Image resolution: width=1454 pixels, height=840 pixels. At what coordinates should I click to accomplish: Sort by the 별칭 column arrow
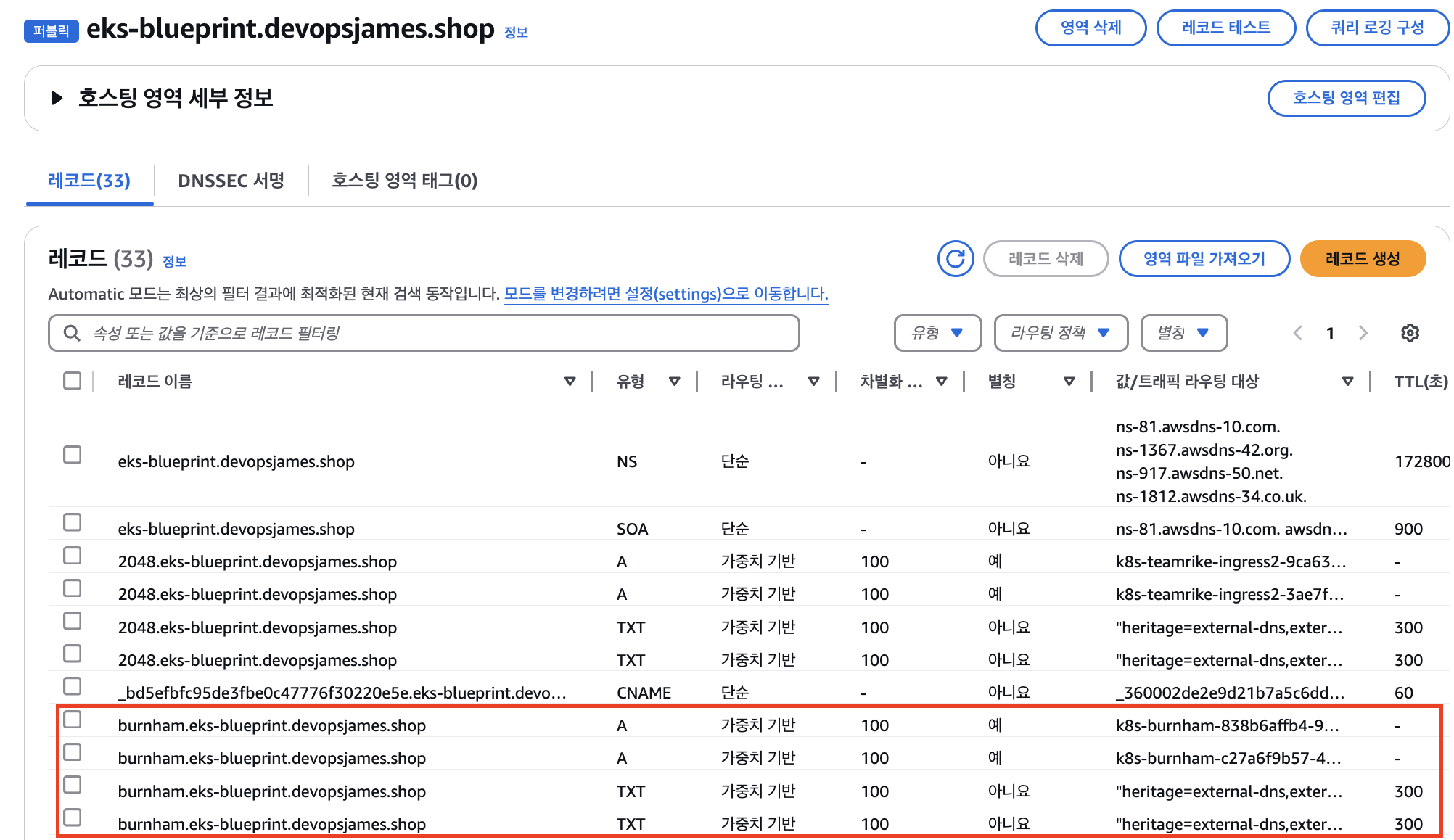[x=1069, y=382]
